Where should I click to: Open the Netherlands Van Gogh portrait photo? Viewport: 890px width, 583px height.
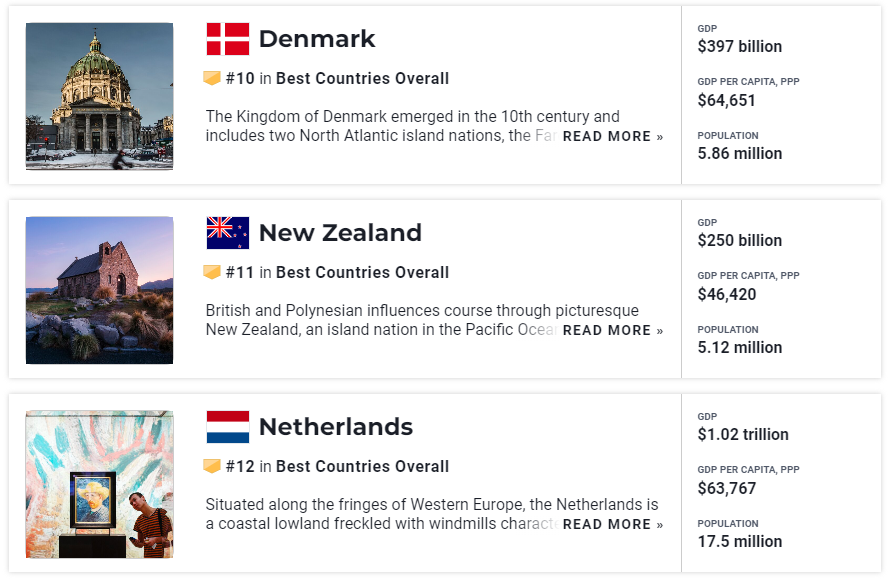[x=99, y=484]
